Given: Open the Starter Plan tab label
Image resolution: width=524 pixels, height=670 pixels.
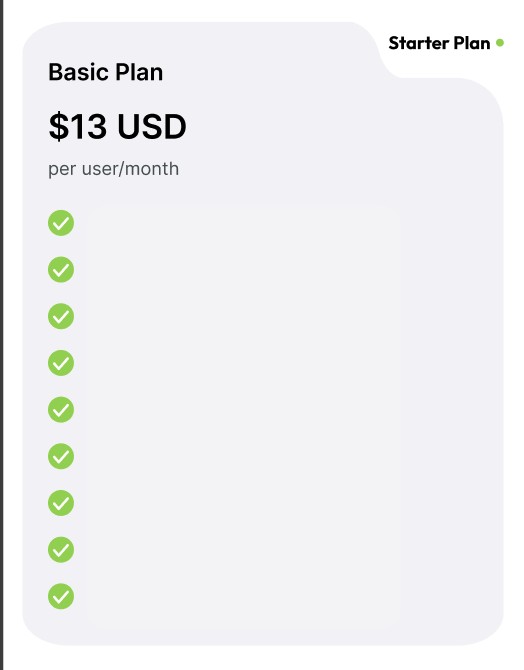Looking at the screenshot, I should 439,43.
